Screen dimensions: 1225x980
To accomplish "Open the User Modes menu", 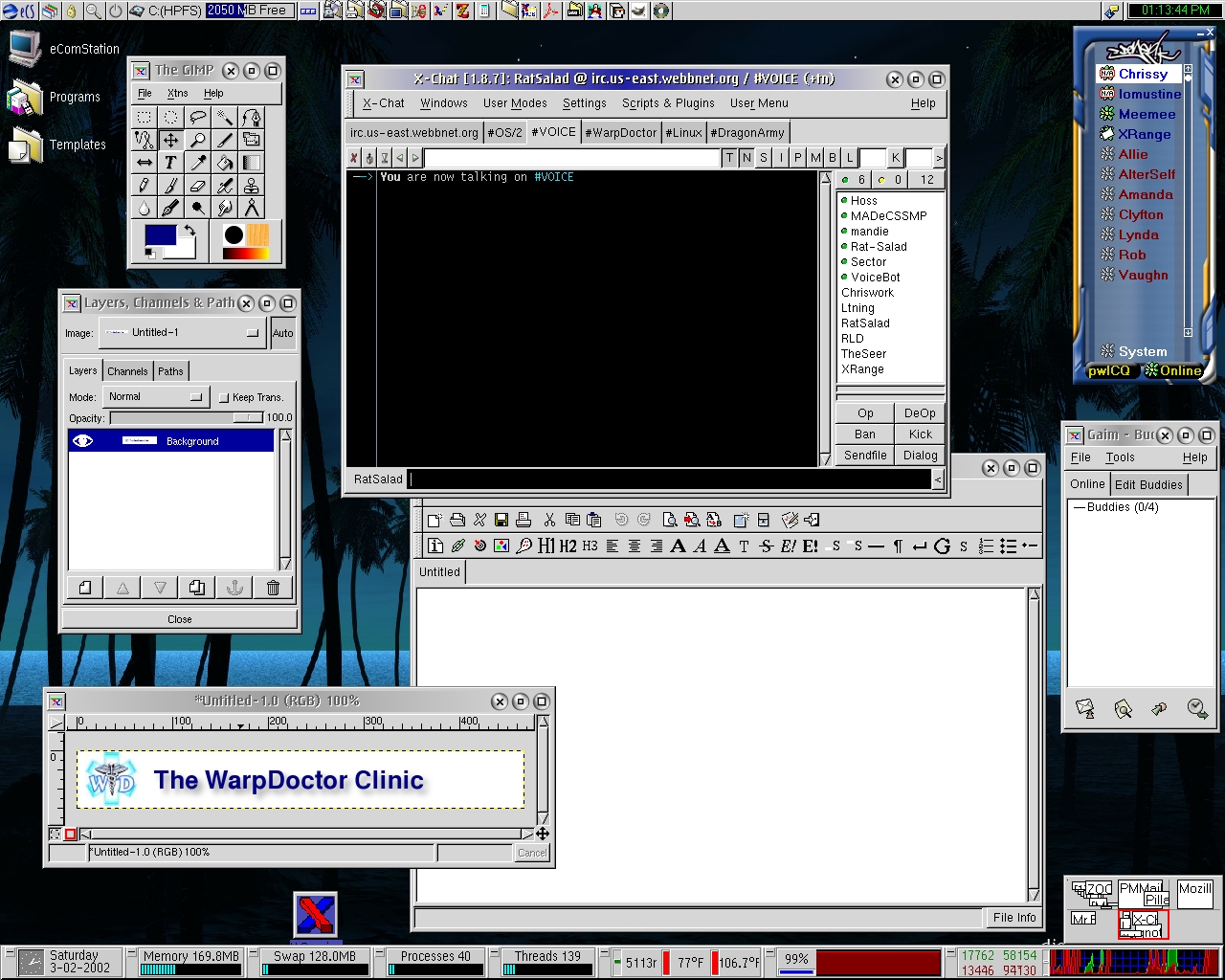I will tap(515, 103).
